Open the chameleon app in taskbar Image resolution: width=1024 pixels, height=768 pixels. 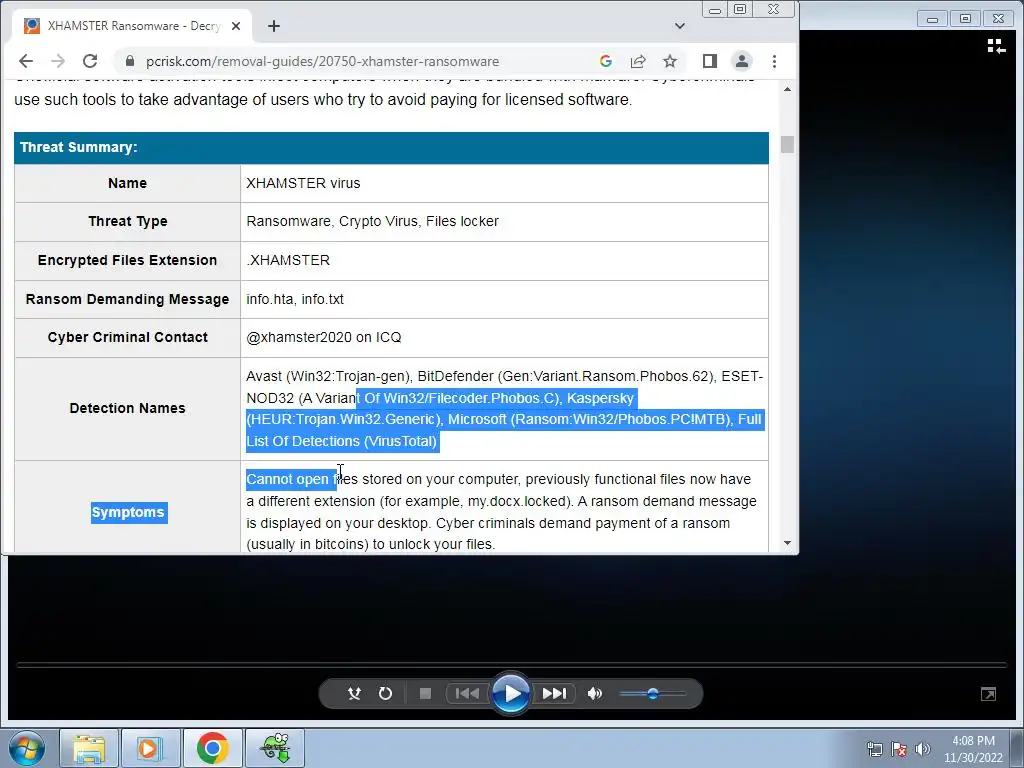[275, 748]
